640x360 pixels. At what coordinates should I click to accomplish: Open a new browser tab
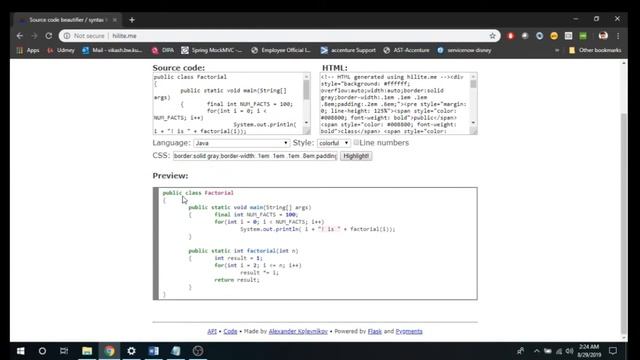tap(131, 20)
